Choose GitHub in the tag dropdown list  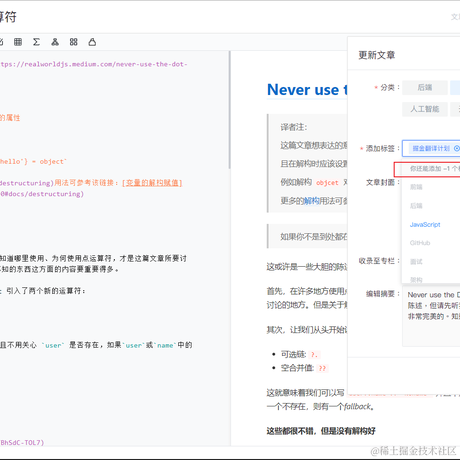coord(420,243)
